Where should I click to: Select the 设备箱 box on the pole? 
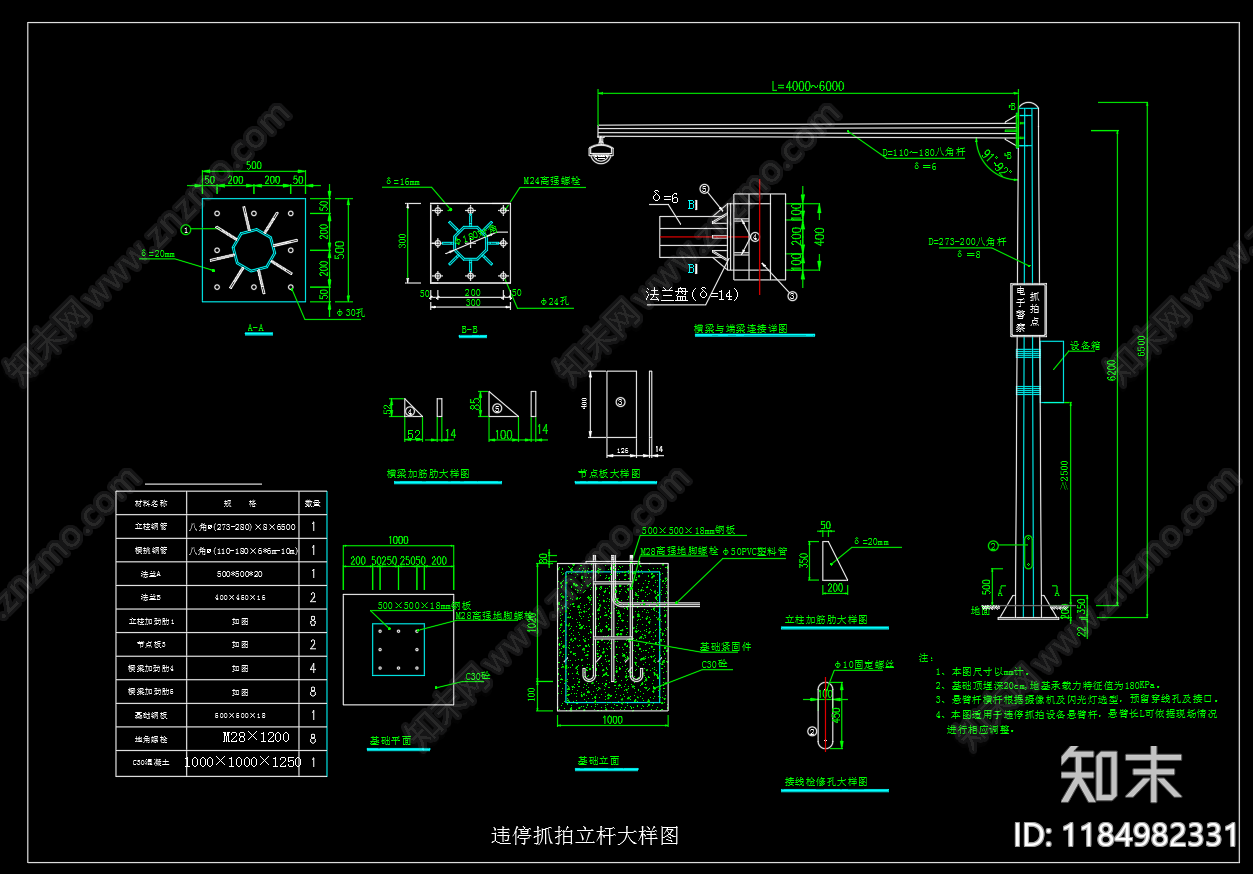click(1055, 370)
